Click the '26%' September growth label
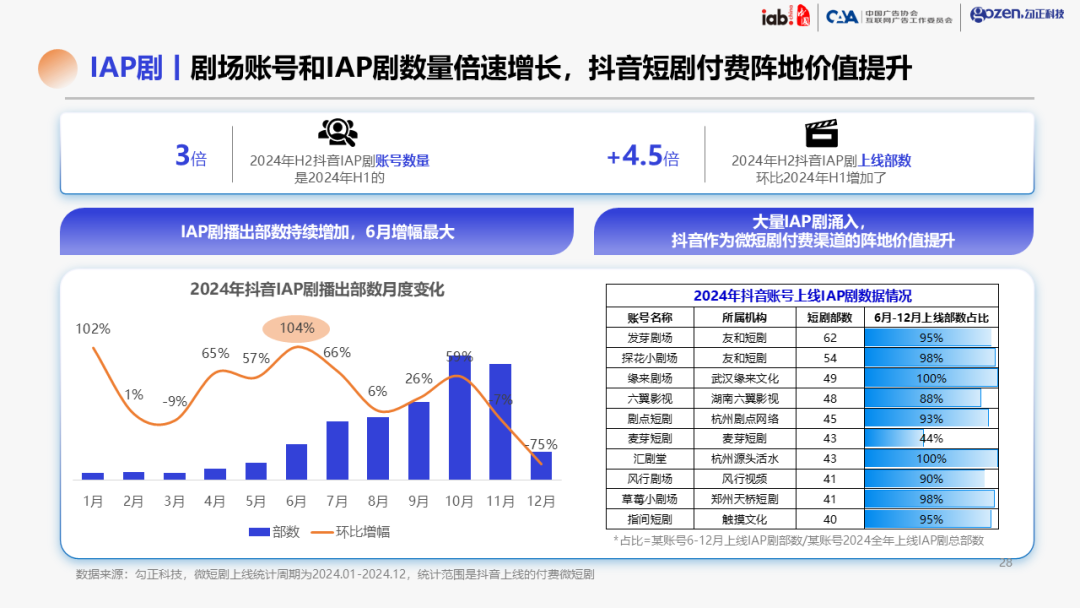The image size is (1080, 608). [419, 379]
